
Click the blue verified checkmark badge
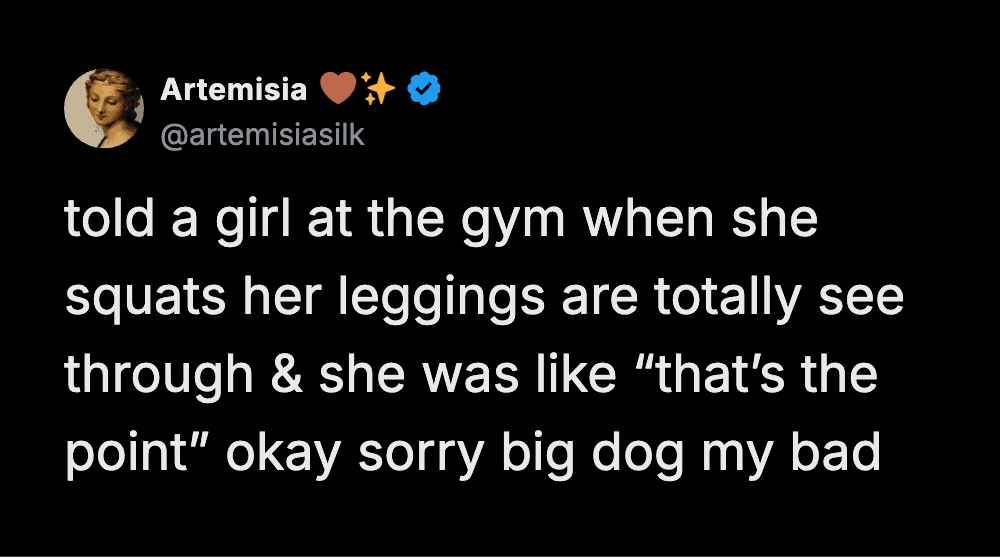426,90
